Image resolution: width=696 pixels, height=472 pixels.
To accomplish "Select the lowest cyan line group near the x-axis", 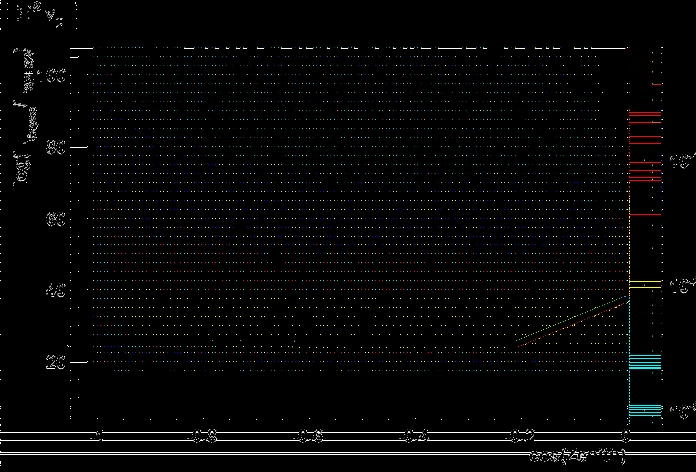I will pos(645,409).
